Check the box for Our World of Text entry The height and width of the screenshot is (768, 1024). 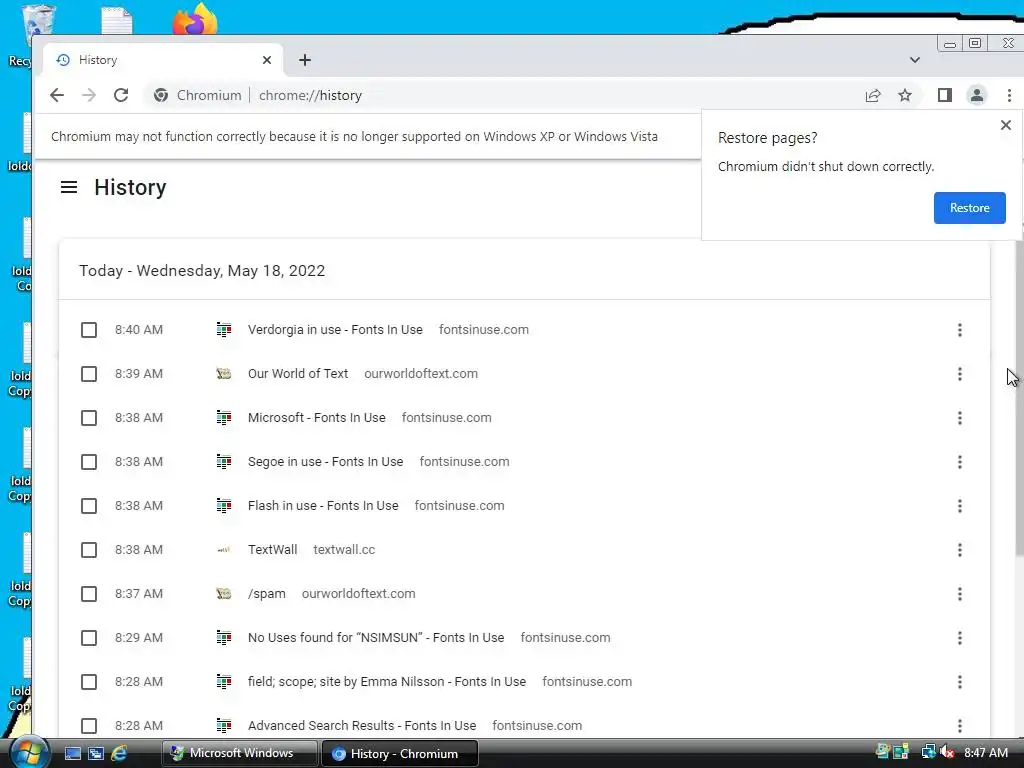point(89,374)
